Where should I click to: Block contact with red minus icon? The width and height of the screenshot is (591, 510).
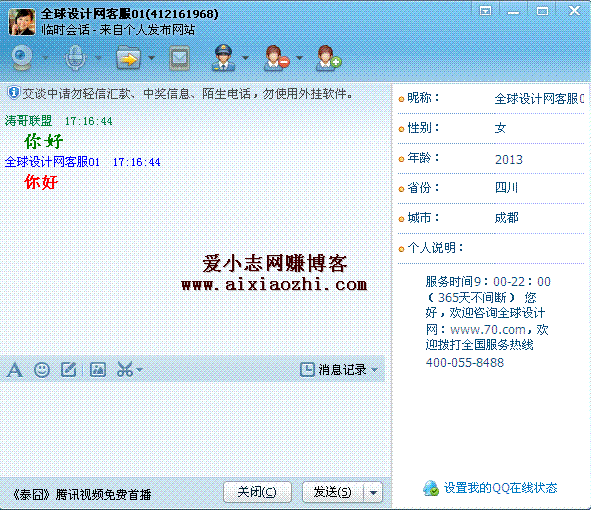276,58
